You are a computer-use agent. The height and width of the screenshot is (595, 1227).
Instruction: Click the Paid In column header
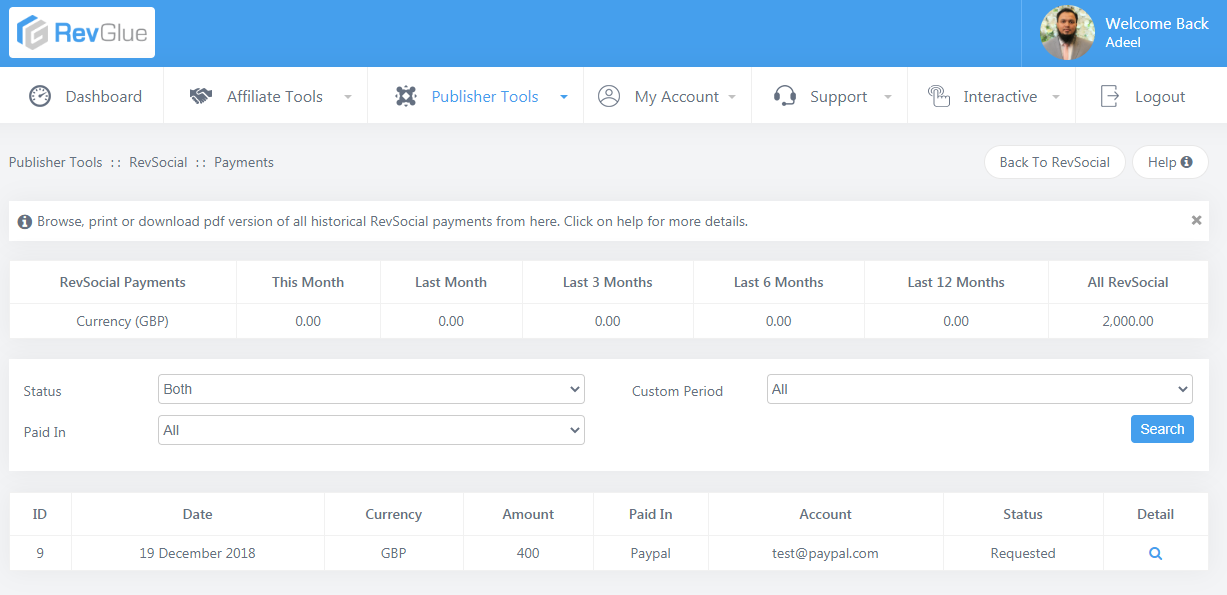(651, 514)
